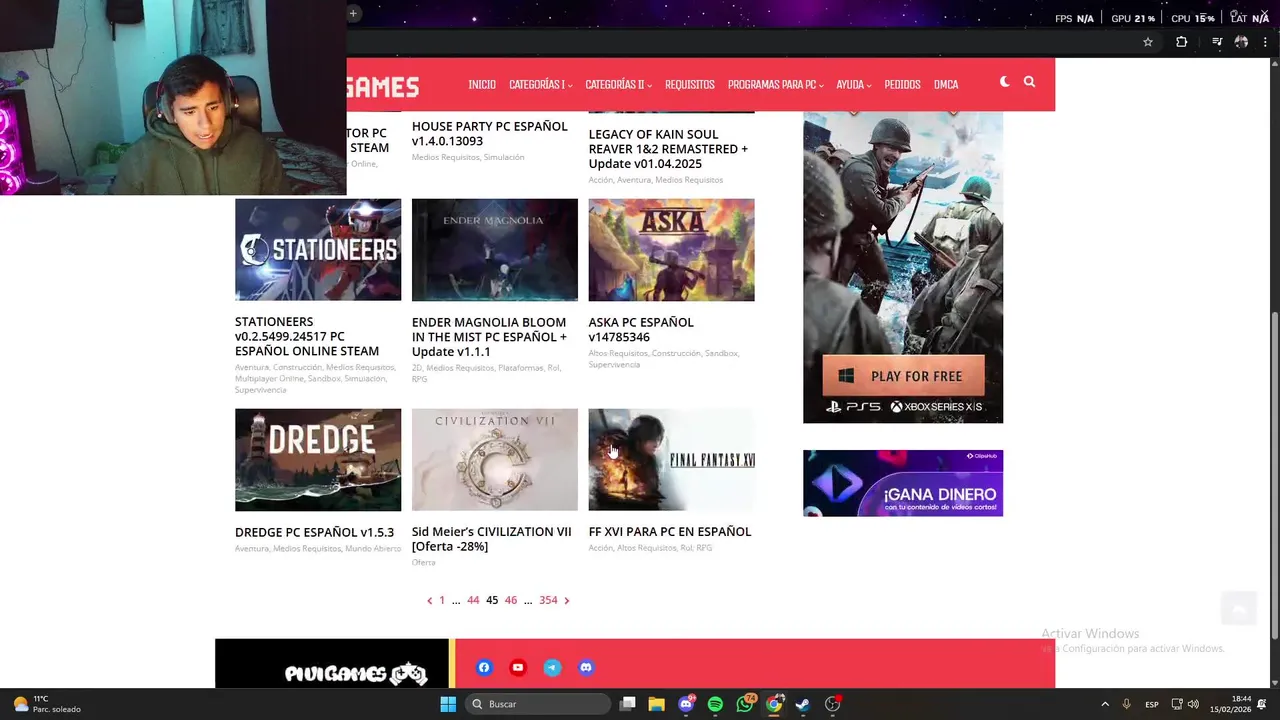Toggle dark mode with the moon icon

(1004, 82)
